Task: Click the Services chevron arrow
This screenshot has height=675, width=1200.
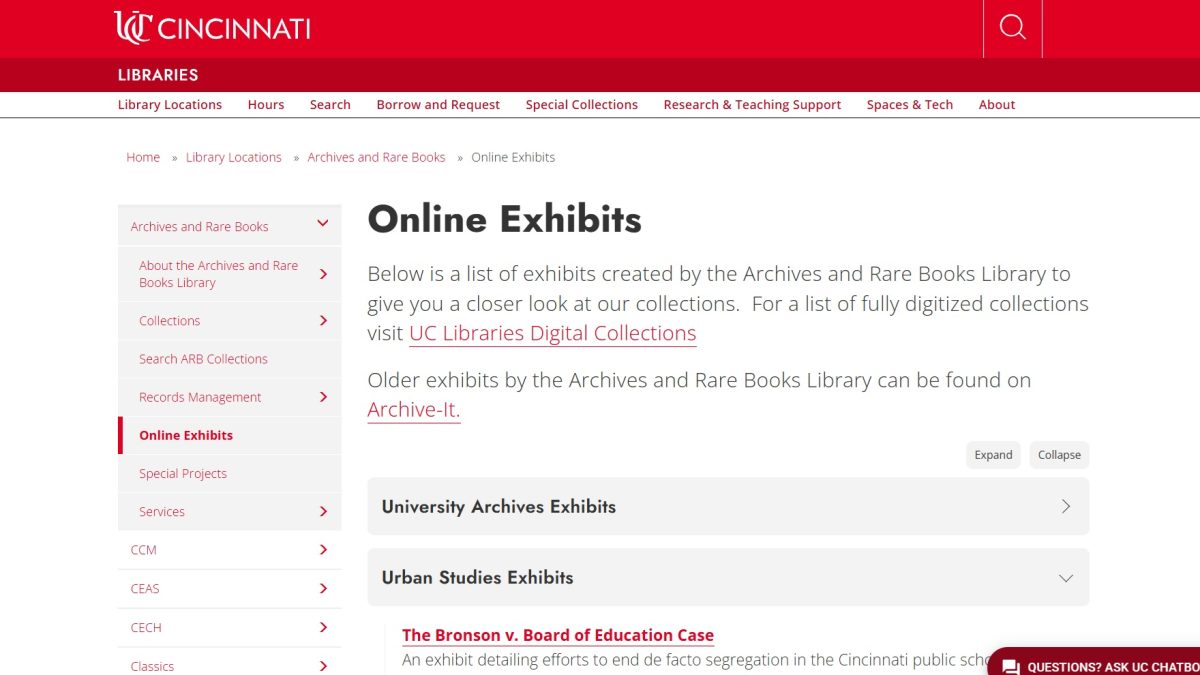Action: (323, 511)
